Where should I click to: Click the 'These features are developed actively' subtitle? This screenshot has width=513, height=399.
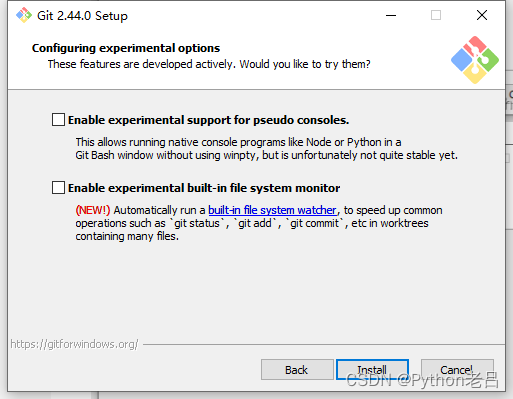(209, 64)
